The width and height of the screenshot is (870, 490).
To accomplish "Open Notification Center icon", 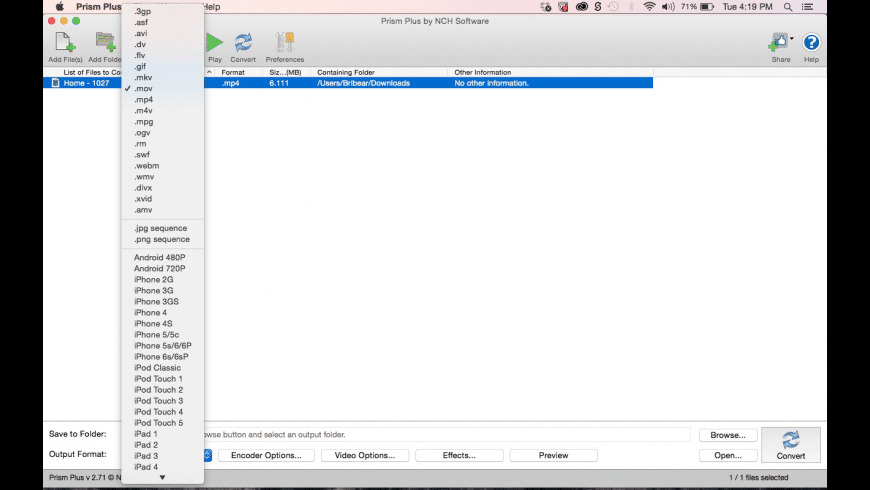I will pos(808,7).
